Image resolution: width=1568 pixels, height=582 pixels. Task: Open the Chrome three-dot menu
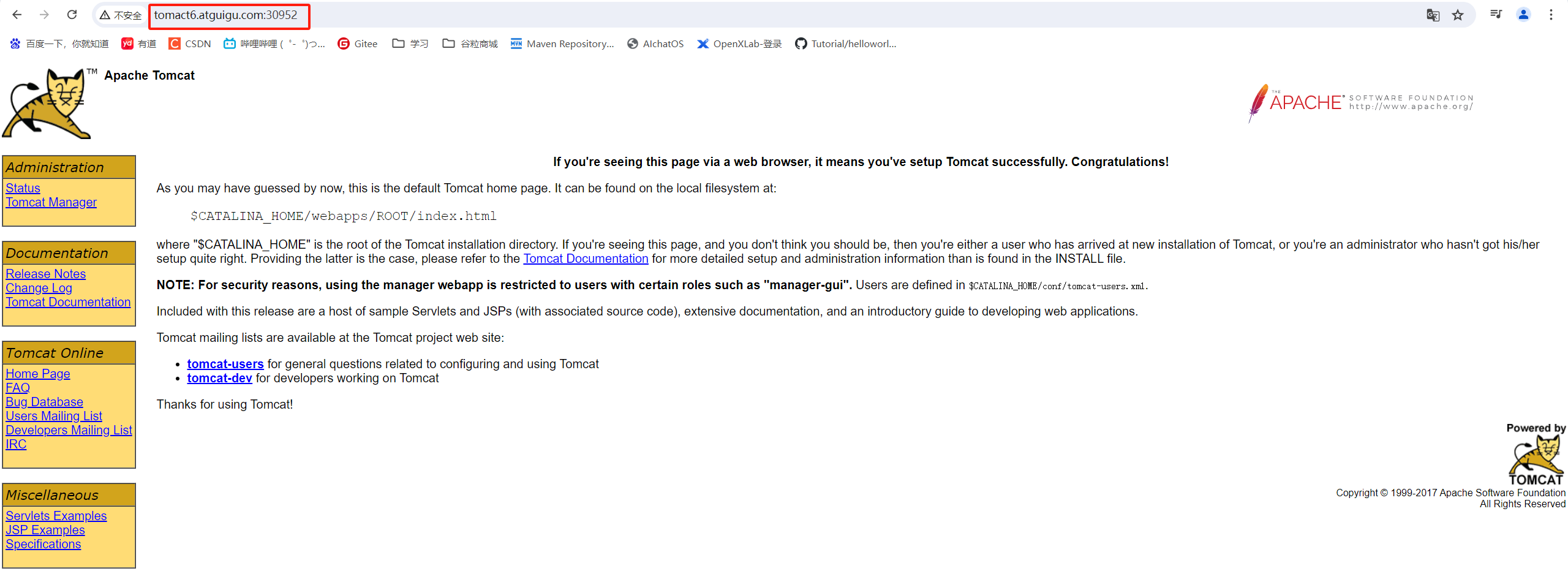(1551, 15)
